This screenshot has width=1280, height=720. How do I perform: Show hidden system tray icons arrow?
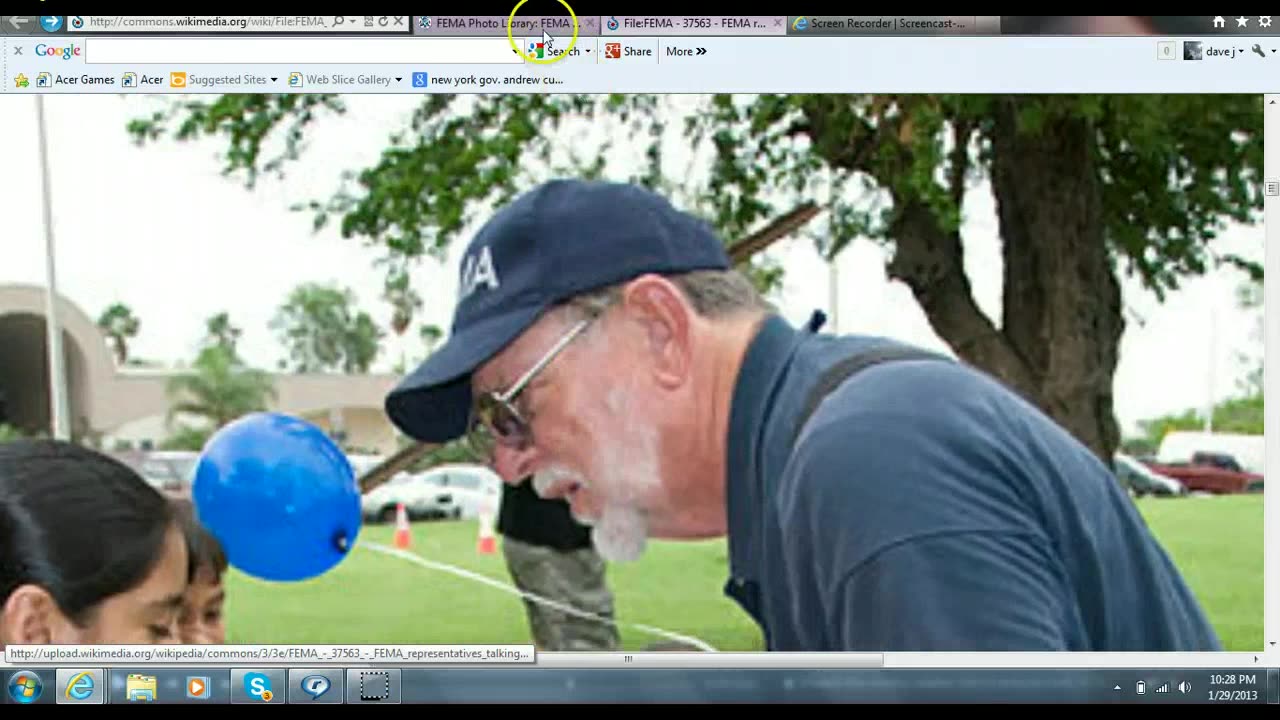[x=1117, y=687]
